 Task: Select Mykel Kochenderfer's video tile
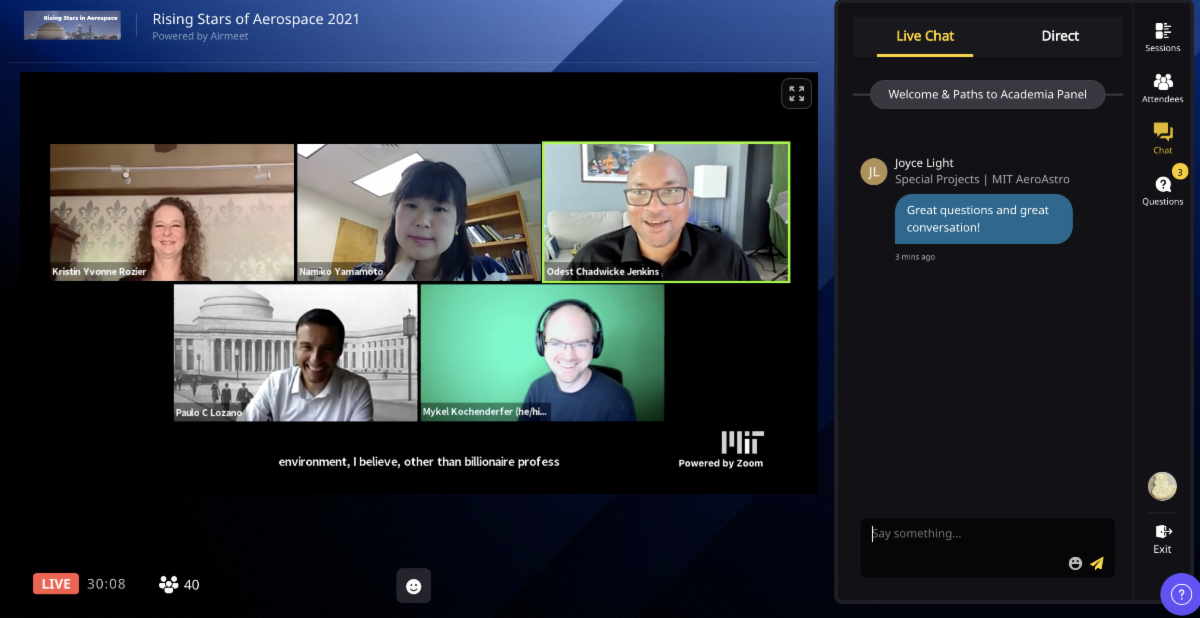pyautogui.click(x=543, y=353)
